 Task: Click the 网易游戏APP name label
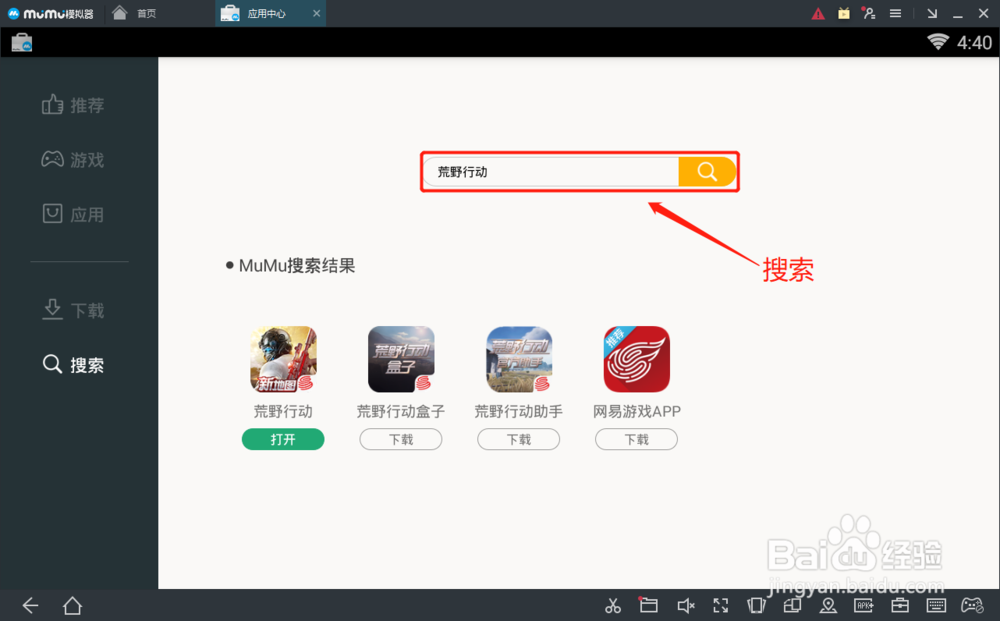point(636,411)
